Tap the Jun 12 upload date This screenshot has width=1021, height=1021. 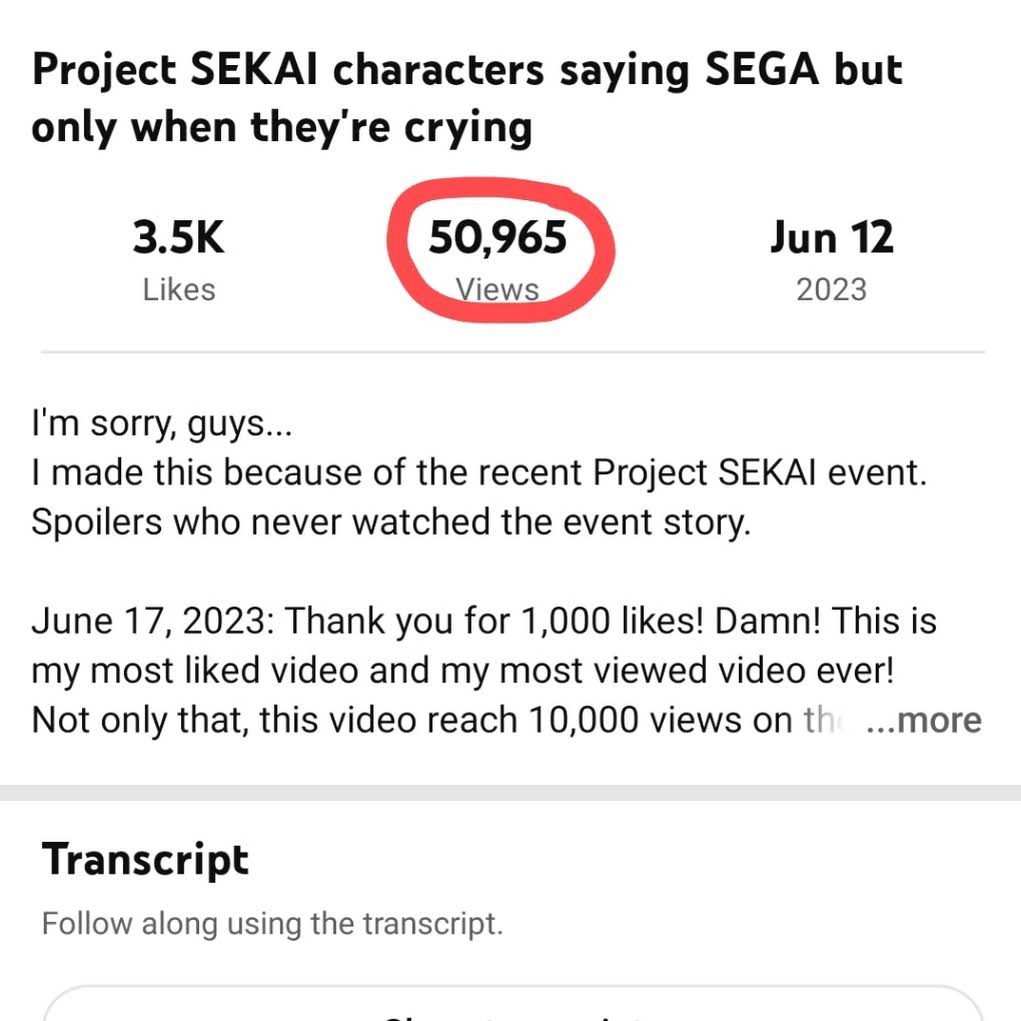(x=831, y=238)
